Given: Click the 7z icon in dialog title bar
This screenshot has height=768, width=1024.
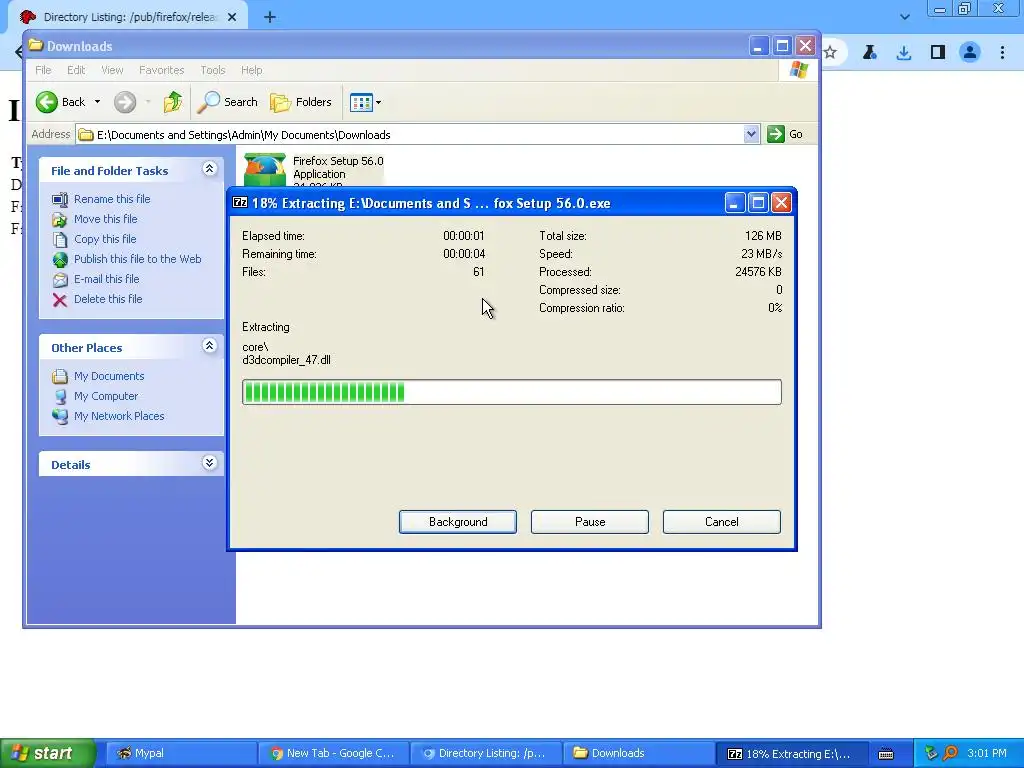Looking at the screenshot, I should coord(240,203).
